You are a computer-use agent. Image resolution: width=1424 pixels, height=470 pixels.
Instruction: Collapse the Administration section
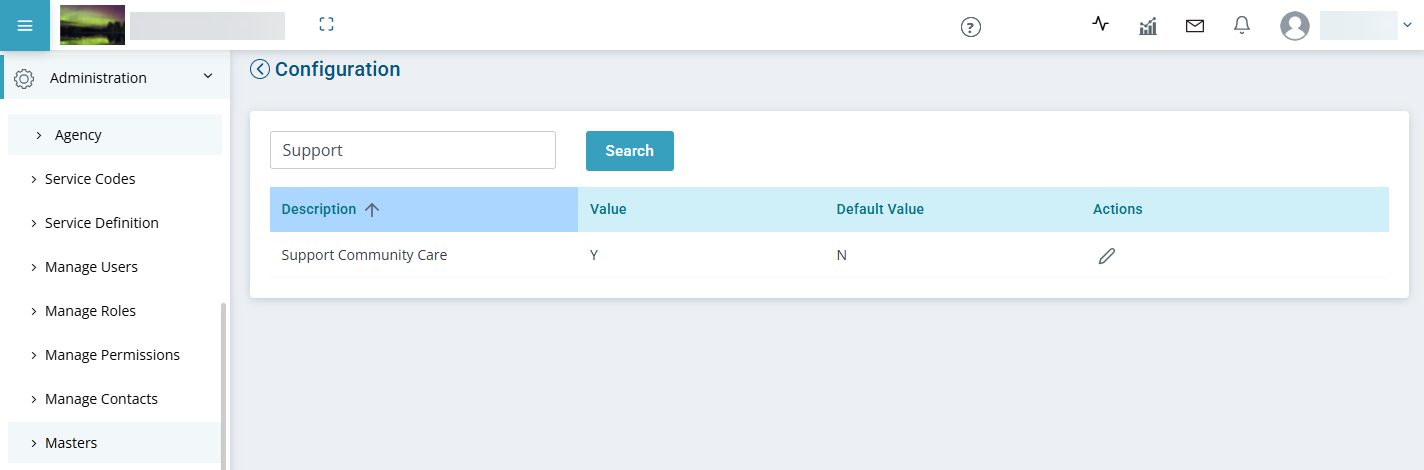pyautogui.click(x=208, y=77)
